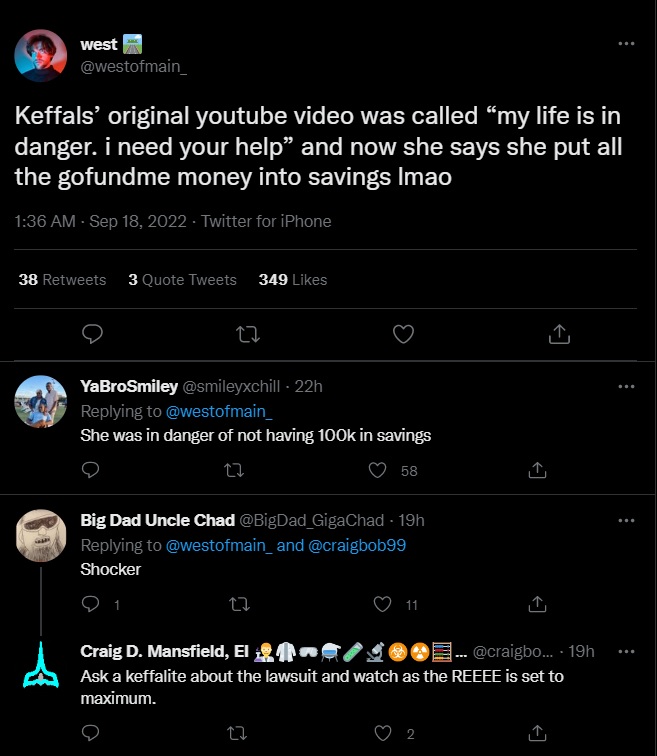Open more options on YaBroSmiley's reply
Viewport: 657px width, 756px height.
click(x=626, y=386)
